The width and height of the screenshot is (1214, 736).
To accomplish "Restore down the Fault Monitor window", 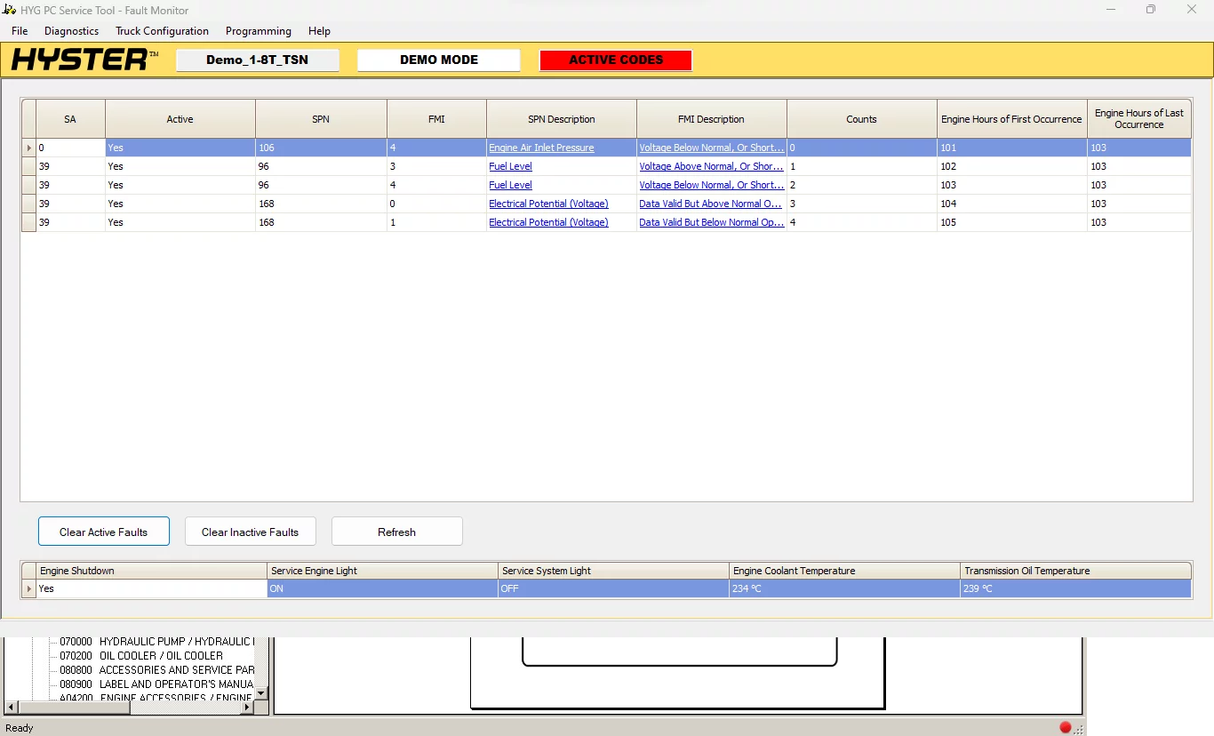I will (1150, 10).
